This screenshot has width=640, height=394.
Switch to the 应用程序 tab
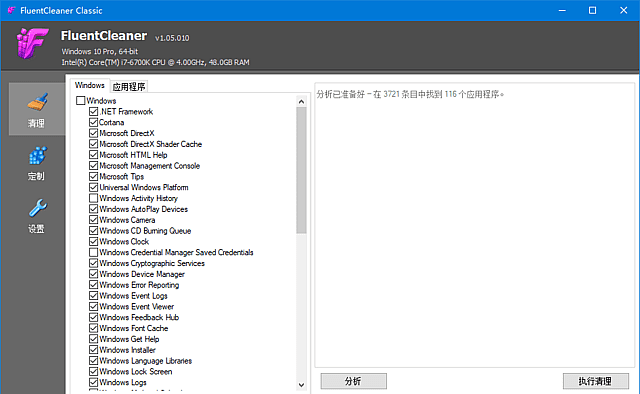(x=129, y=87)
